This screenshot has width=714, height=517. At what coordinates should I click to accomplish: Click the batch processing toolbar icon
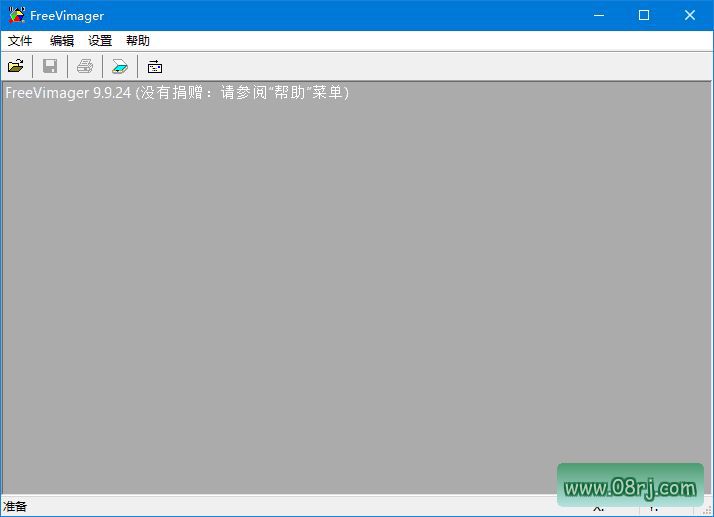[x=155, y=67]
